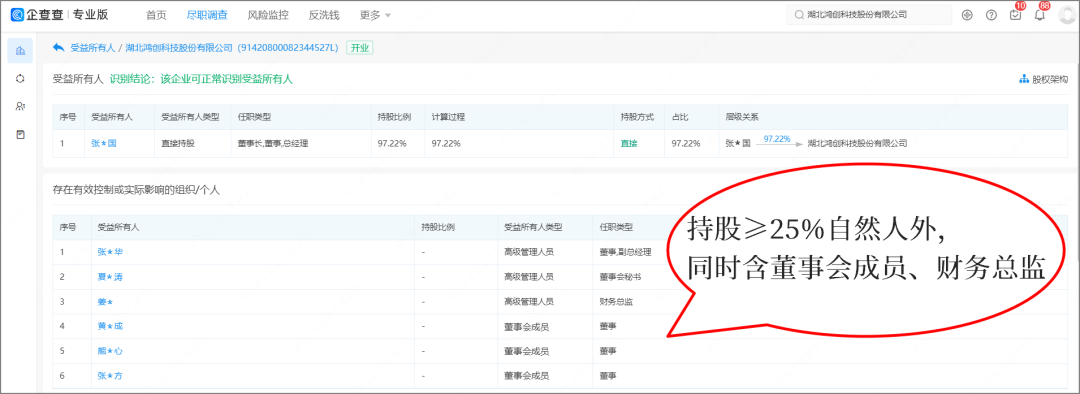Open the help question mark icon
Screen dimensions: 1080x394
point(991,14)
